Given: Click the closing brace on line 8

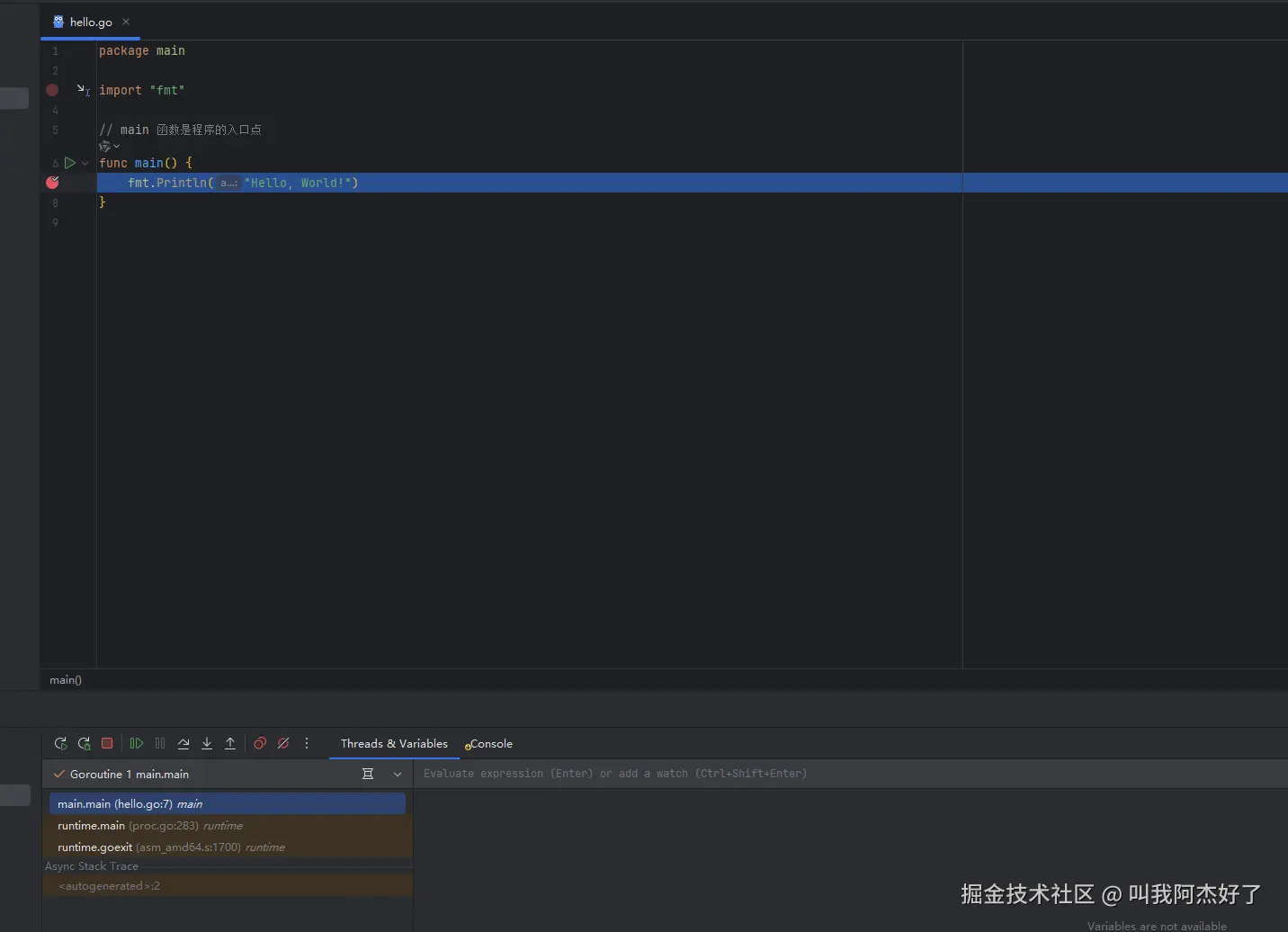Looking at the screenshot, I should 103,202.
